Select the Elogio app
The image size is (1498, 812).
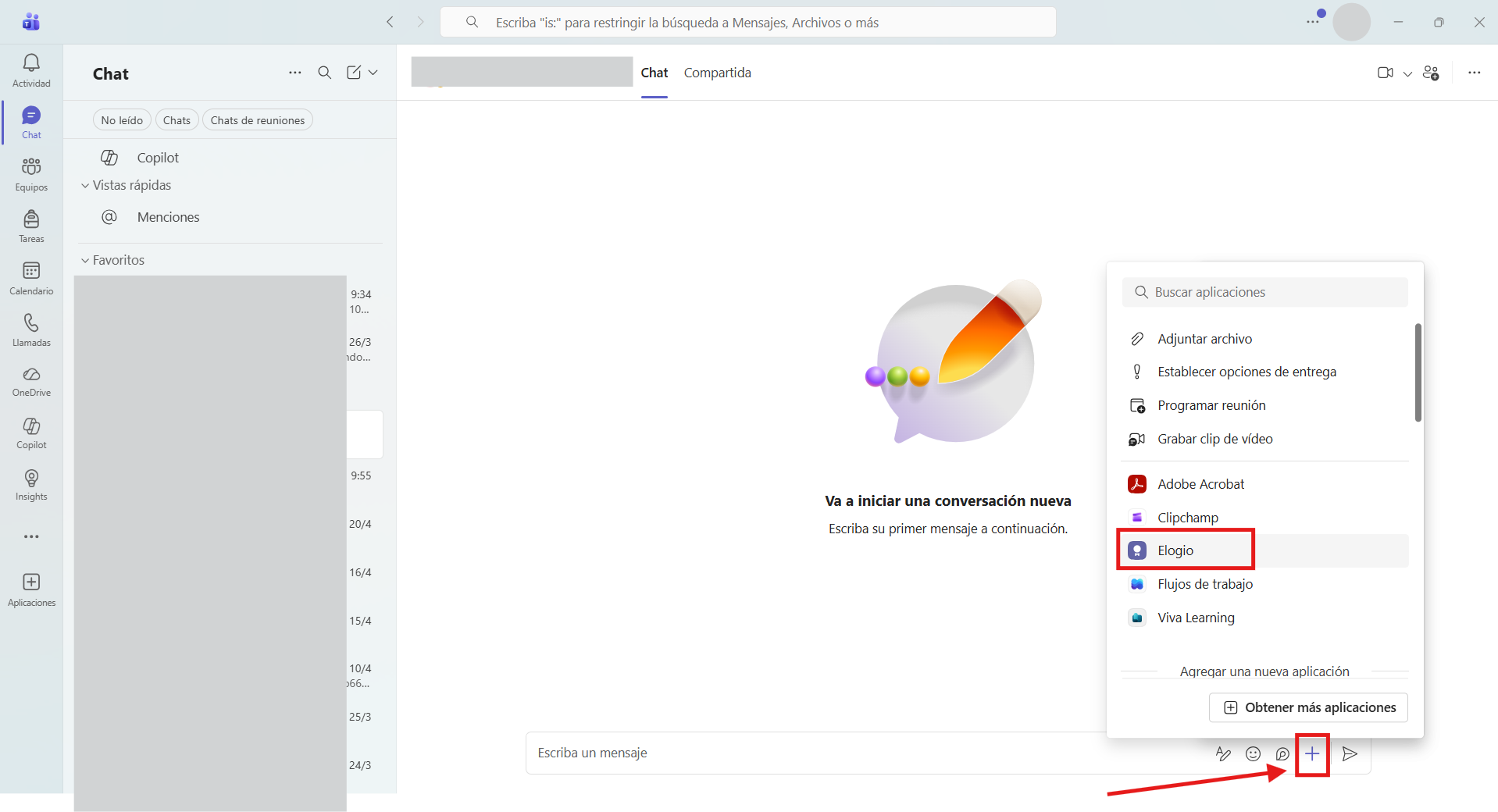(1265, 551)
